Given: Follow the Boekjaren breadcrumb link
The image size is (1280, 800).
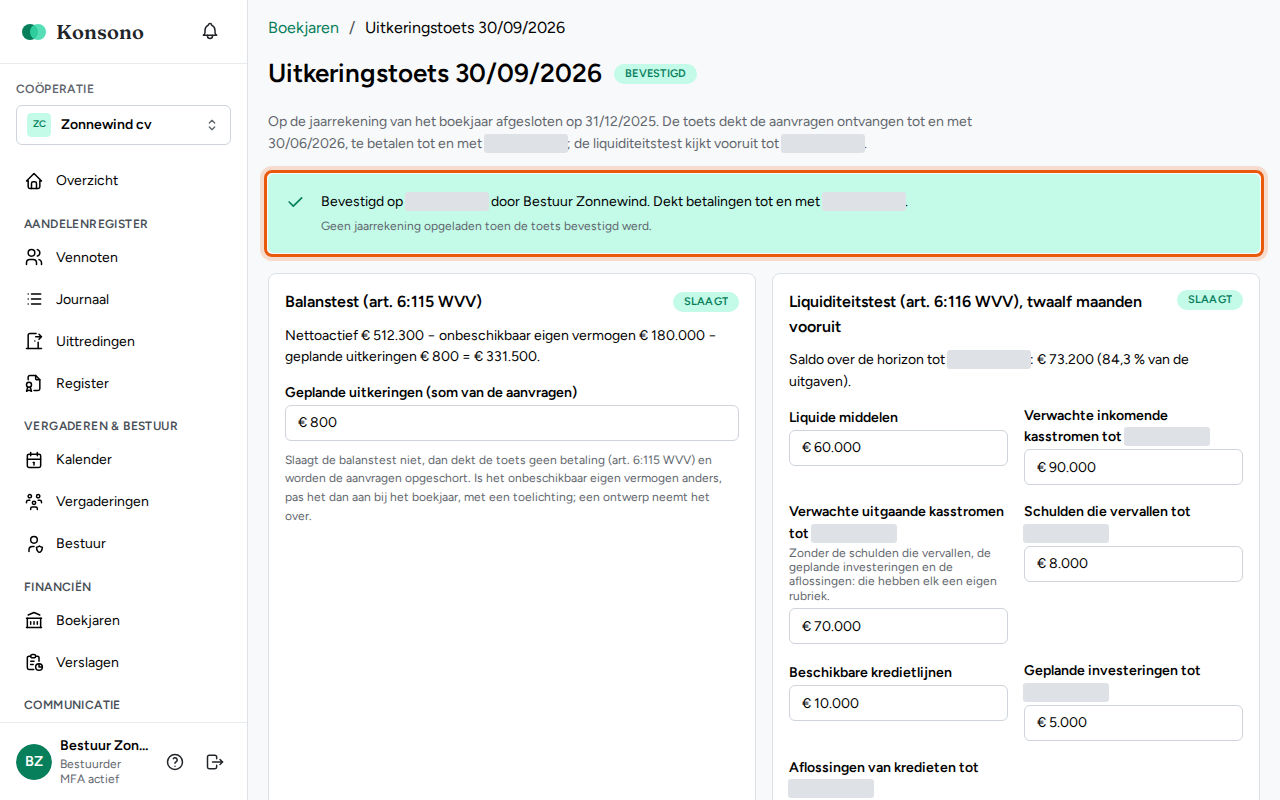Looking at the screenshot, I should pyautogui.click(x=303, y=28).
